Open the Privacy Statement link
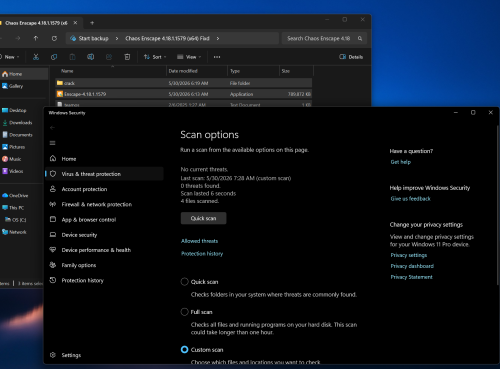The height and width of the screenshot is (369, 500). (x=411, y=277)
